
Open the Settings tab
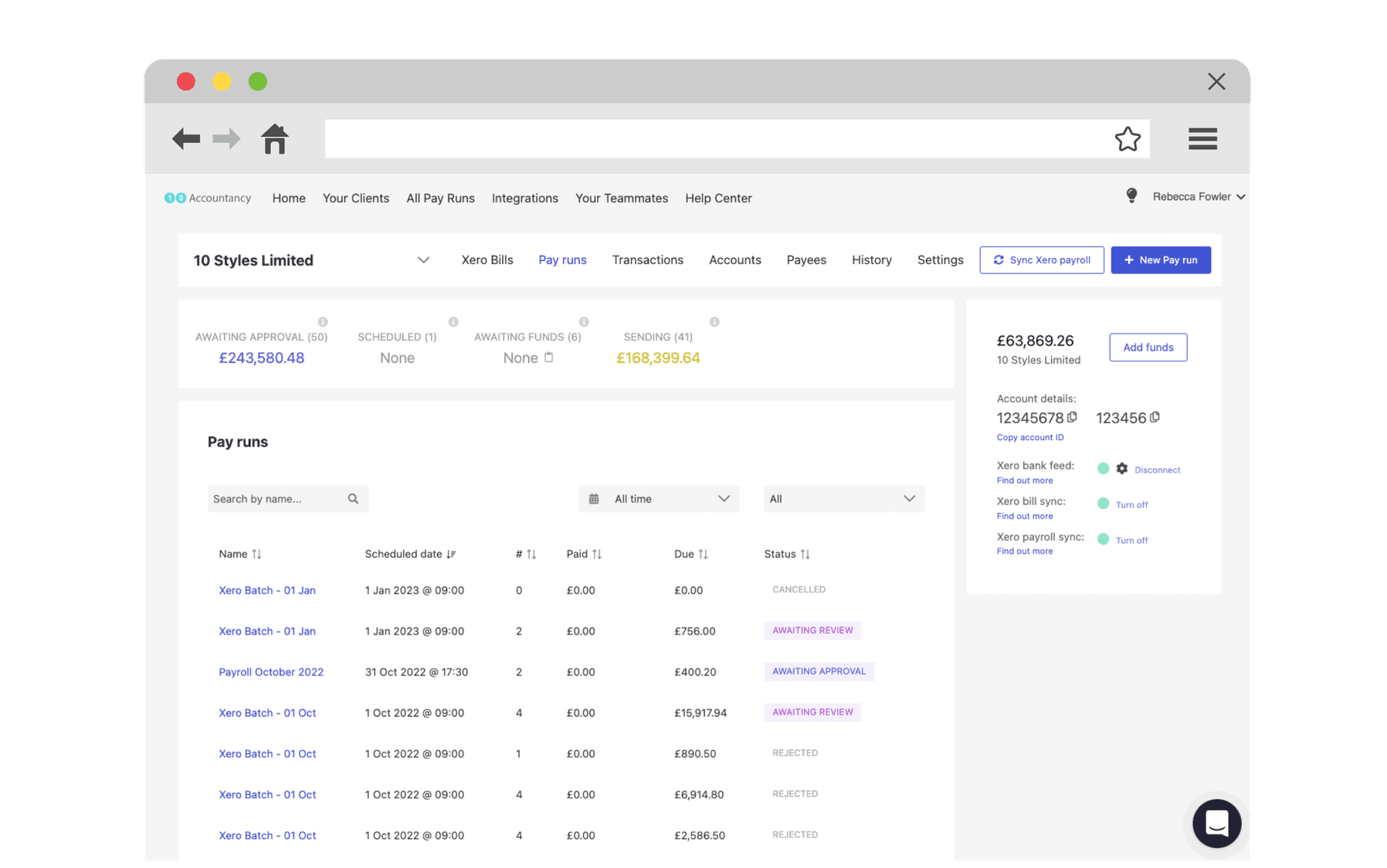941,260
